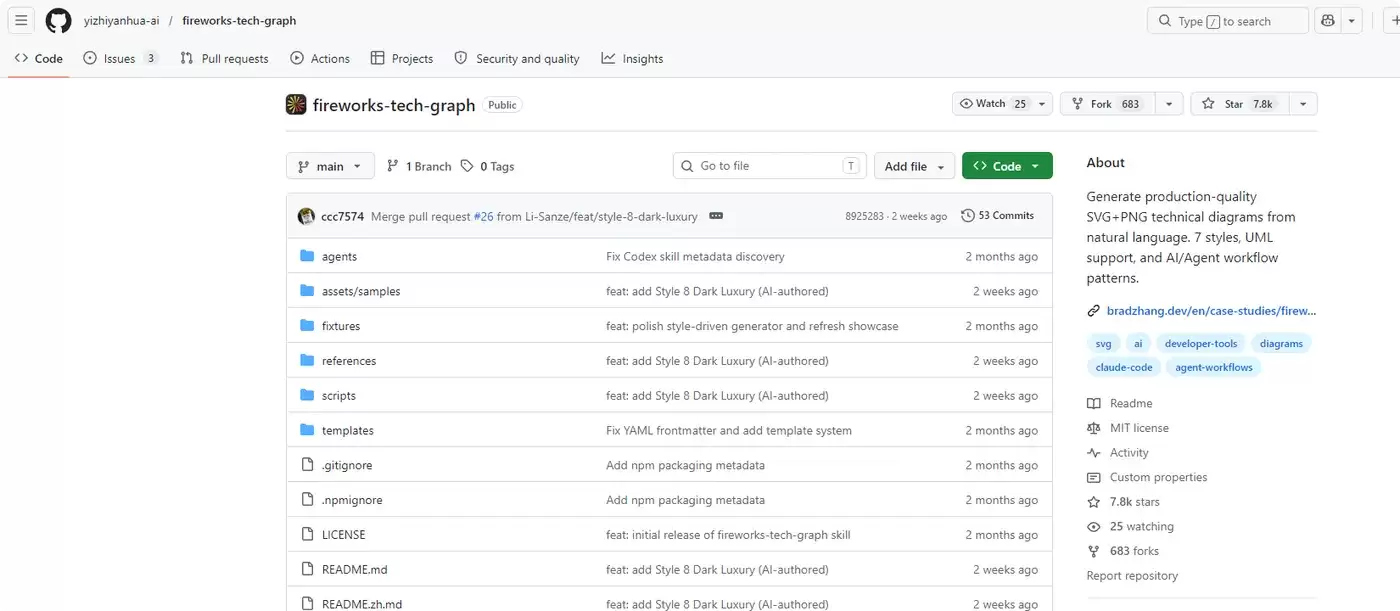Click the search box in header
This screenshot has width=1400, height=611.
click(1227, 20)
